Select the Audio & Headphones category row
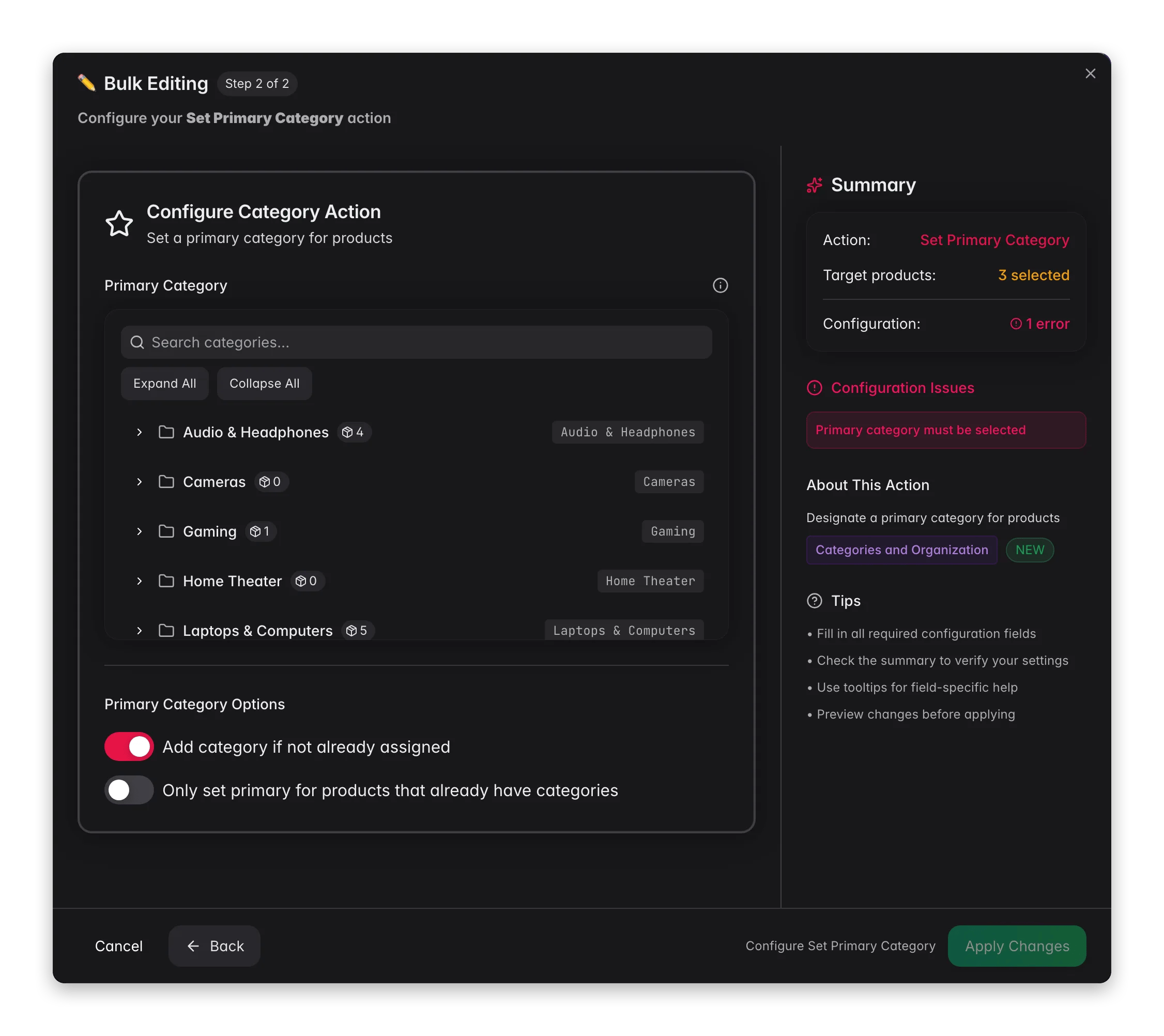The image size is (1164, 1036). coord(416,432)
